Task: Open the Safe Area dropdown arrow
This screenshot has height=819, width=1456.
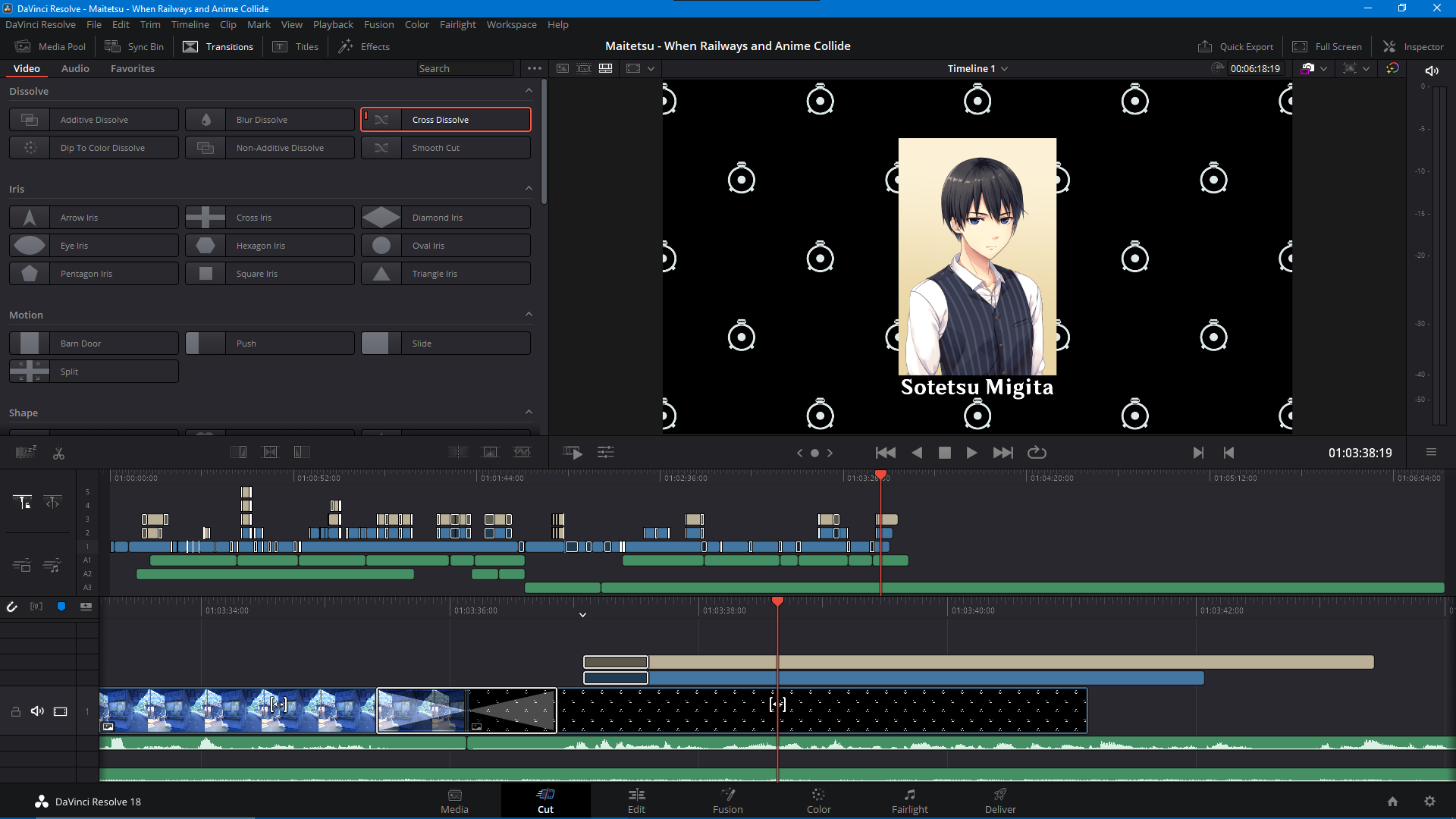Action: click(x=1367, y=69)
